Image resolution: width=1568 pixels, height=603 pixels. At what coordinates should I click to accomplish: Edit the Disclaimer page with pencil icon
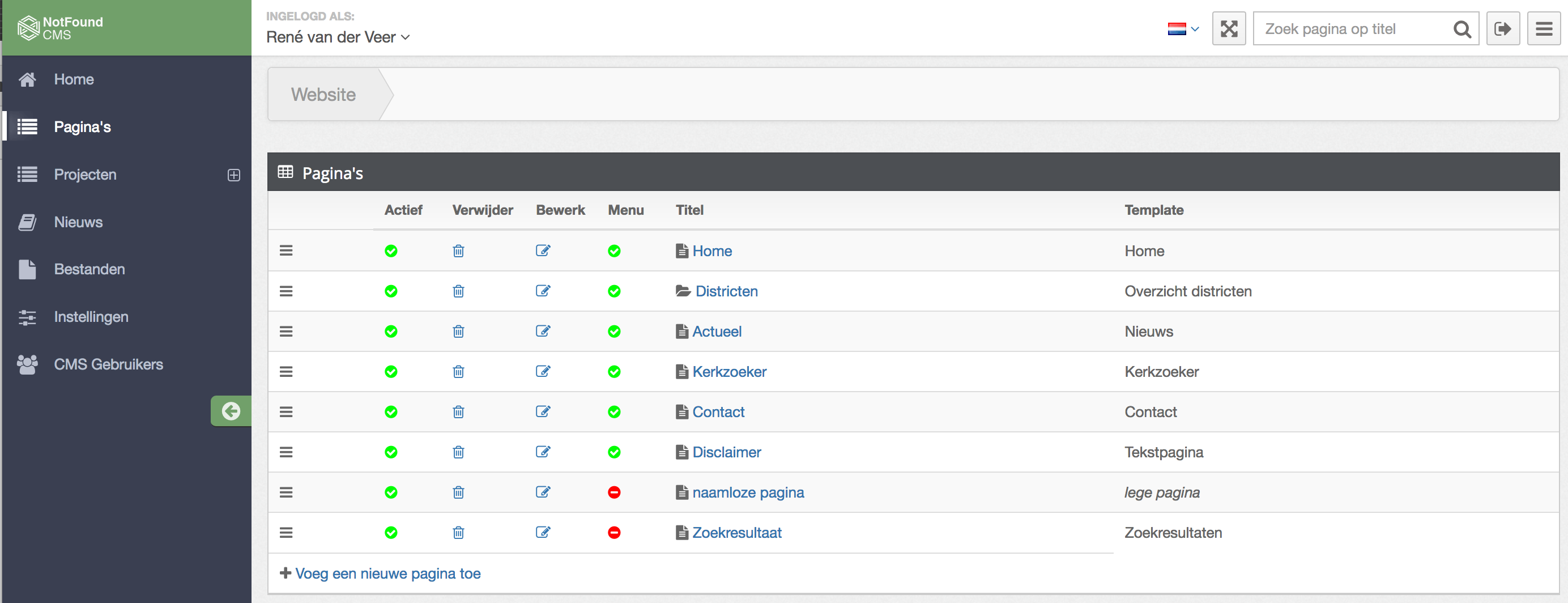[x=542, y=452]
